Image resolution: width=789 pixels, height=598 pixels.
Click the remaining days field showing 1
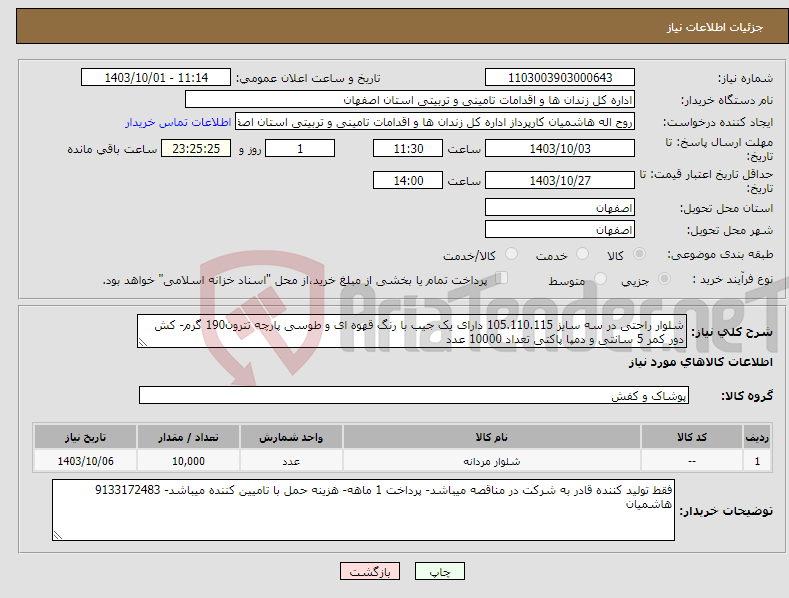[x=300, y=148]
